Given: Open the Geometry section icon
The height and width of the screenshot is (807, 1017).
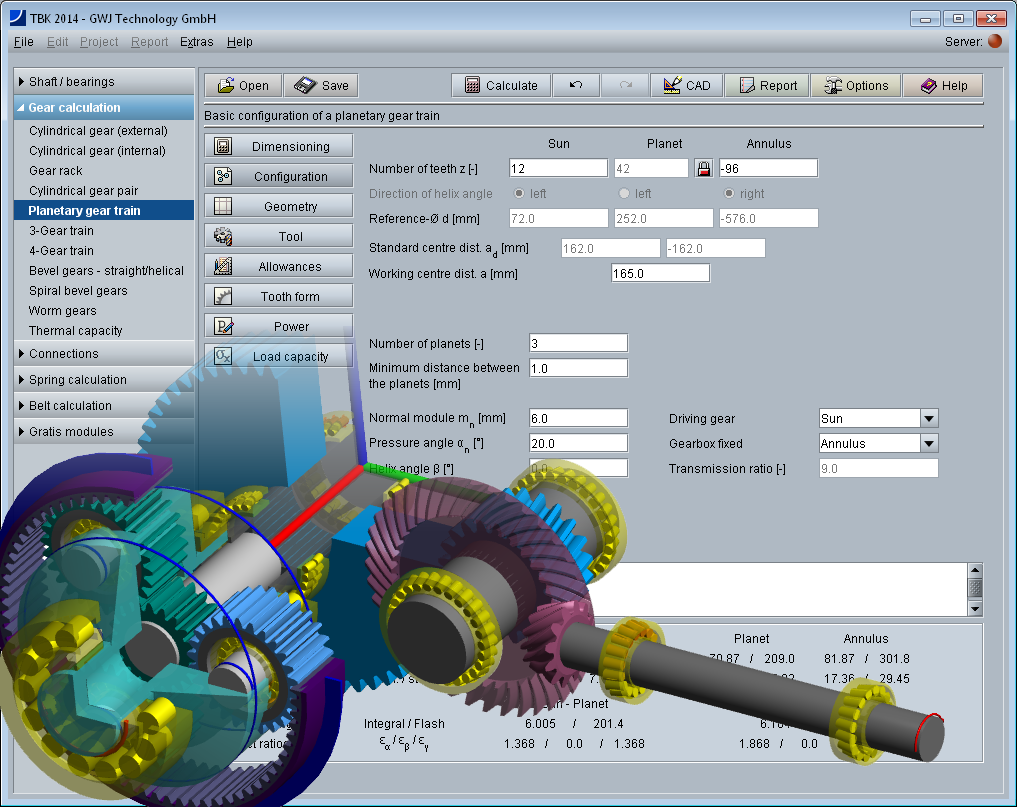Looking at the screenshot, I should [224, 207].
